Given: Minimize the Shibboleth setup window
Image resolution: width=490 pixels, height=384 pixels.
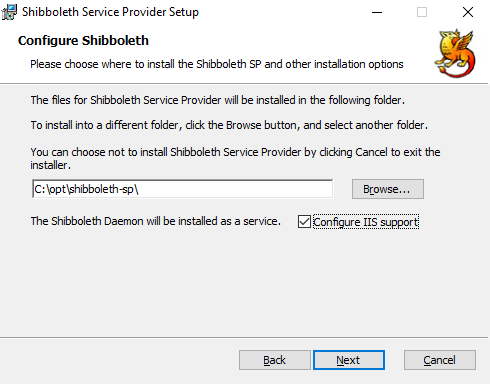Looking at the screenshot, I should [377, 12].
